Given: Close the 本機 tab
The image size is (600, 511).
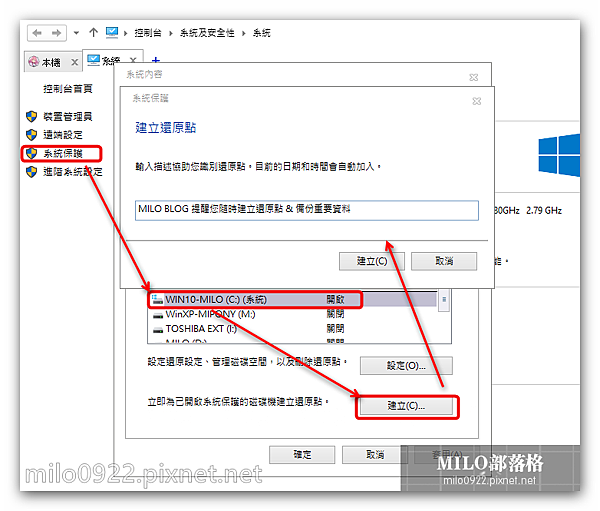Looking at the screenshot, I should pyautogui.click(x=75, y=62).
